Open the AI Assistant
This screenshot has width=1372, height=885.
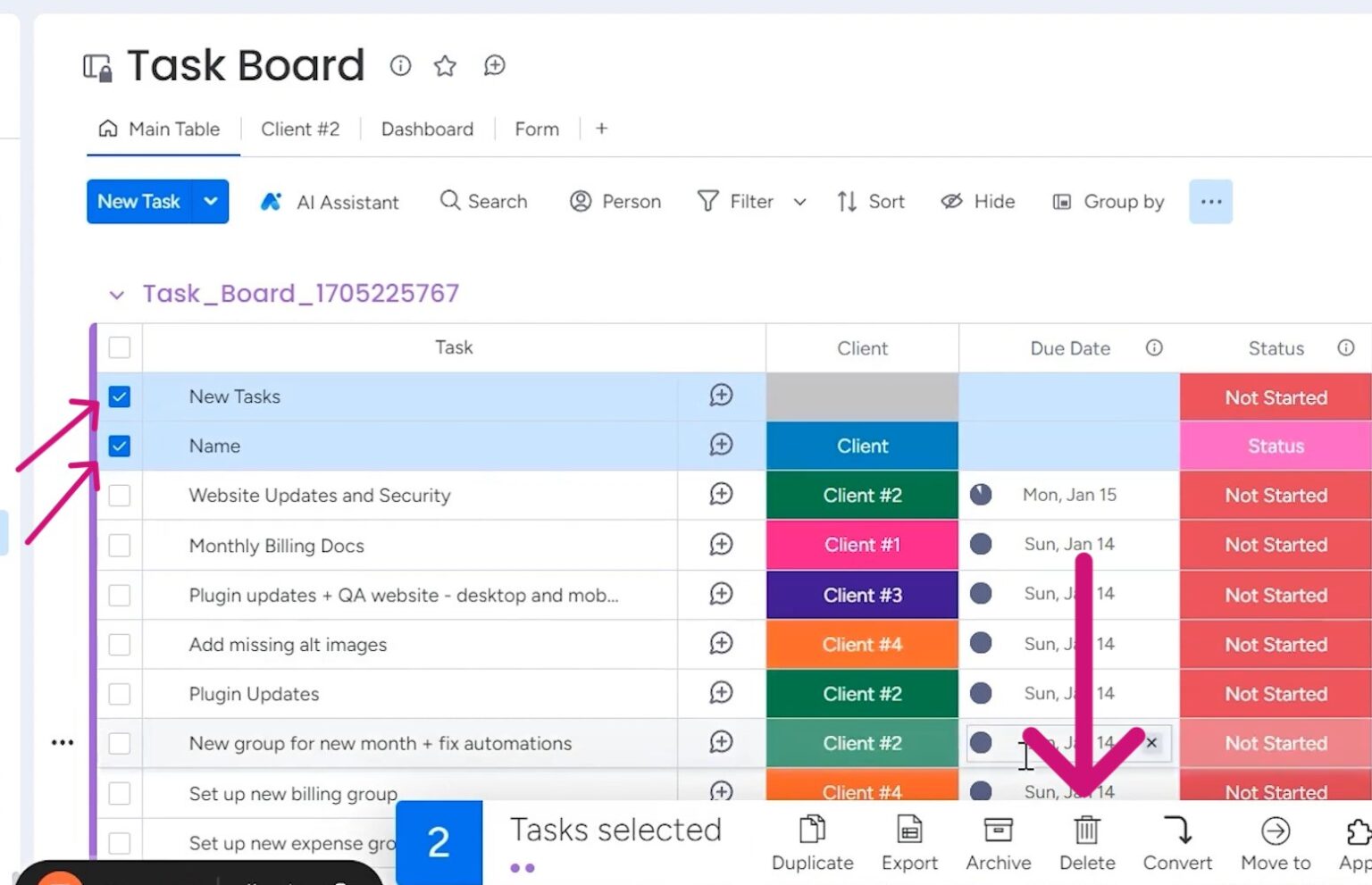[x=330, y=202]
